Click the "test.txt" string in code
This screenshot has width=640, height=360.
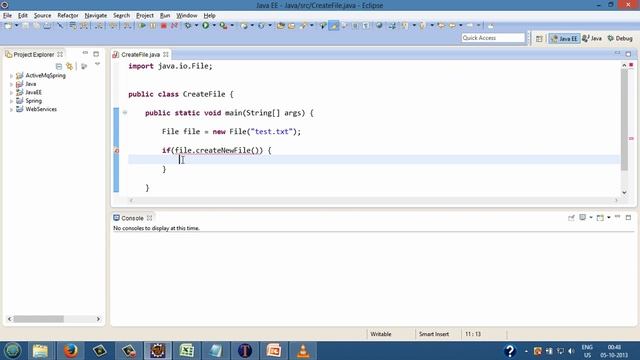click(272, 131)
